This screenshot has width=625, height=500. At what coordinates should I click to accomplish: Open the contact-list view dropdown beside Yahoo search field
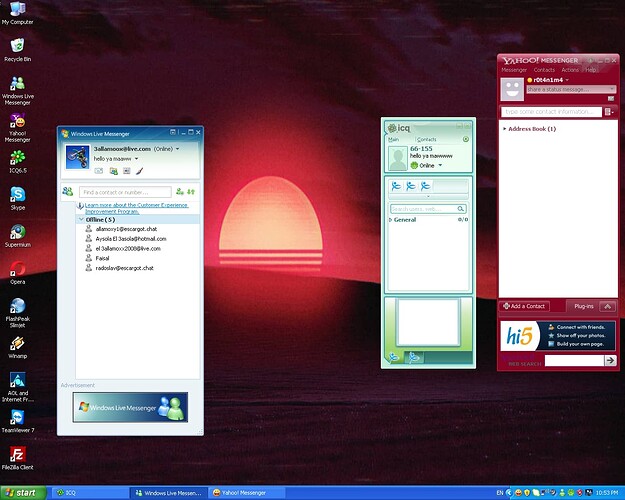(609, 112)
